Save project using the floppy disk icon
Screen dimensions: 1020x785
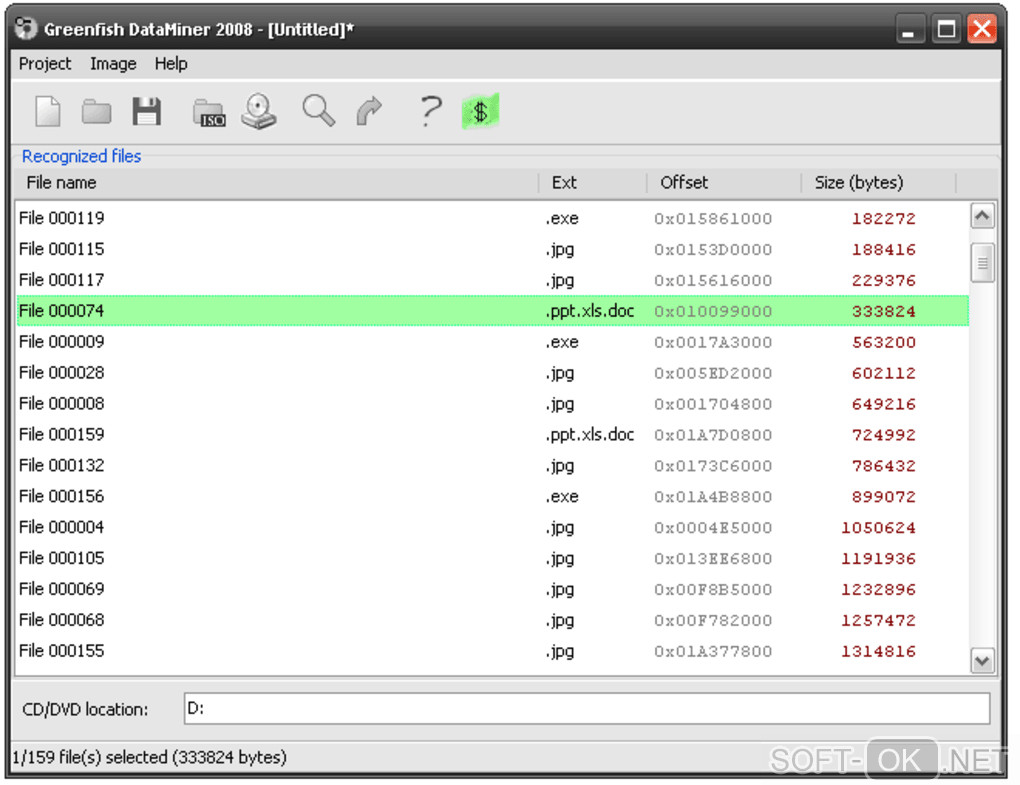pyautogui.click(x=146, y=111)
